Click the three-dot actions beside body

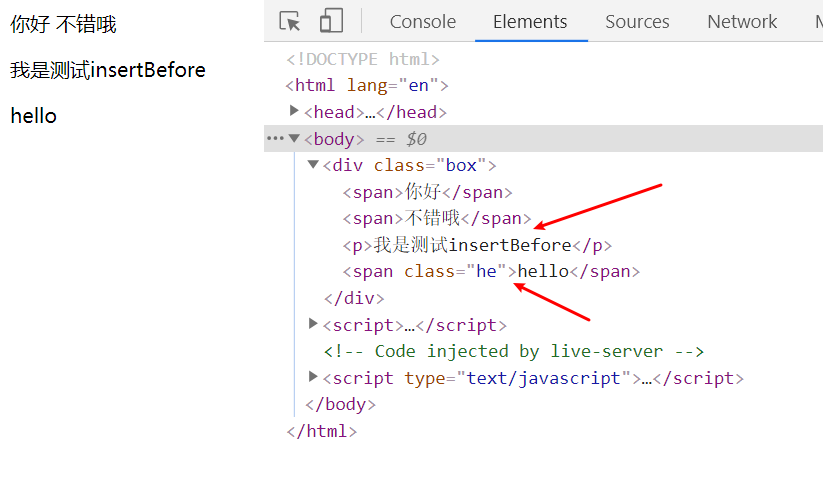pos(275,139)
